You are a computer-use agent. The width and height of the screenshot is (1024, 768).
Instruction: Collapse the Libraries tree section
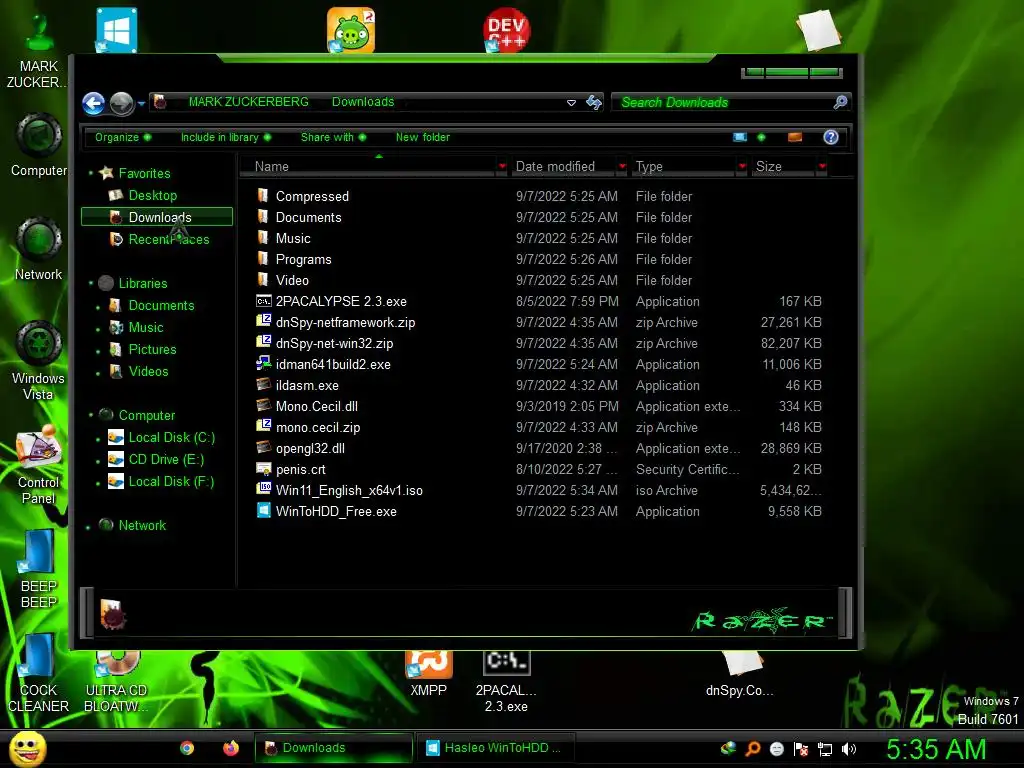[x=91, y=283]
